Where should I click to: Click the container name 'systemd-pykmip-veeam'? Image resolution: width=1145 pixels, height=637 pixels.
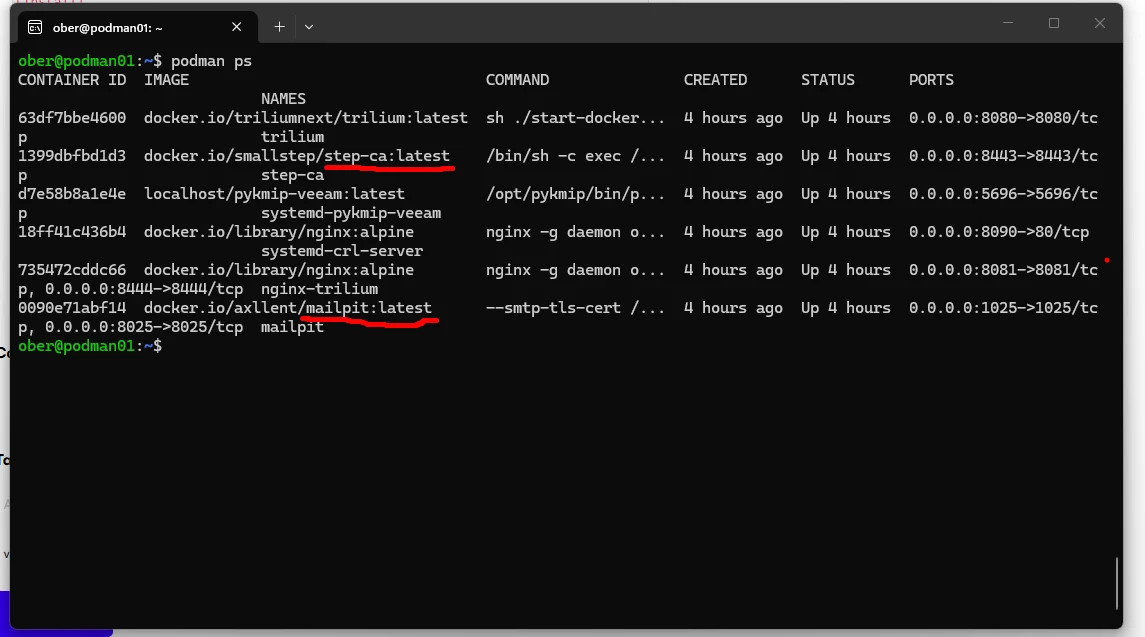351,213
